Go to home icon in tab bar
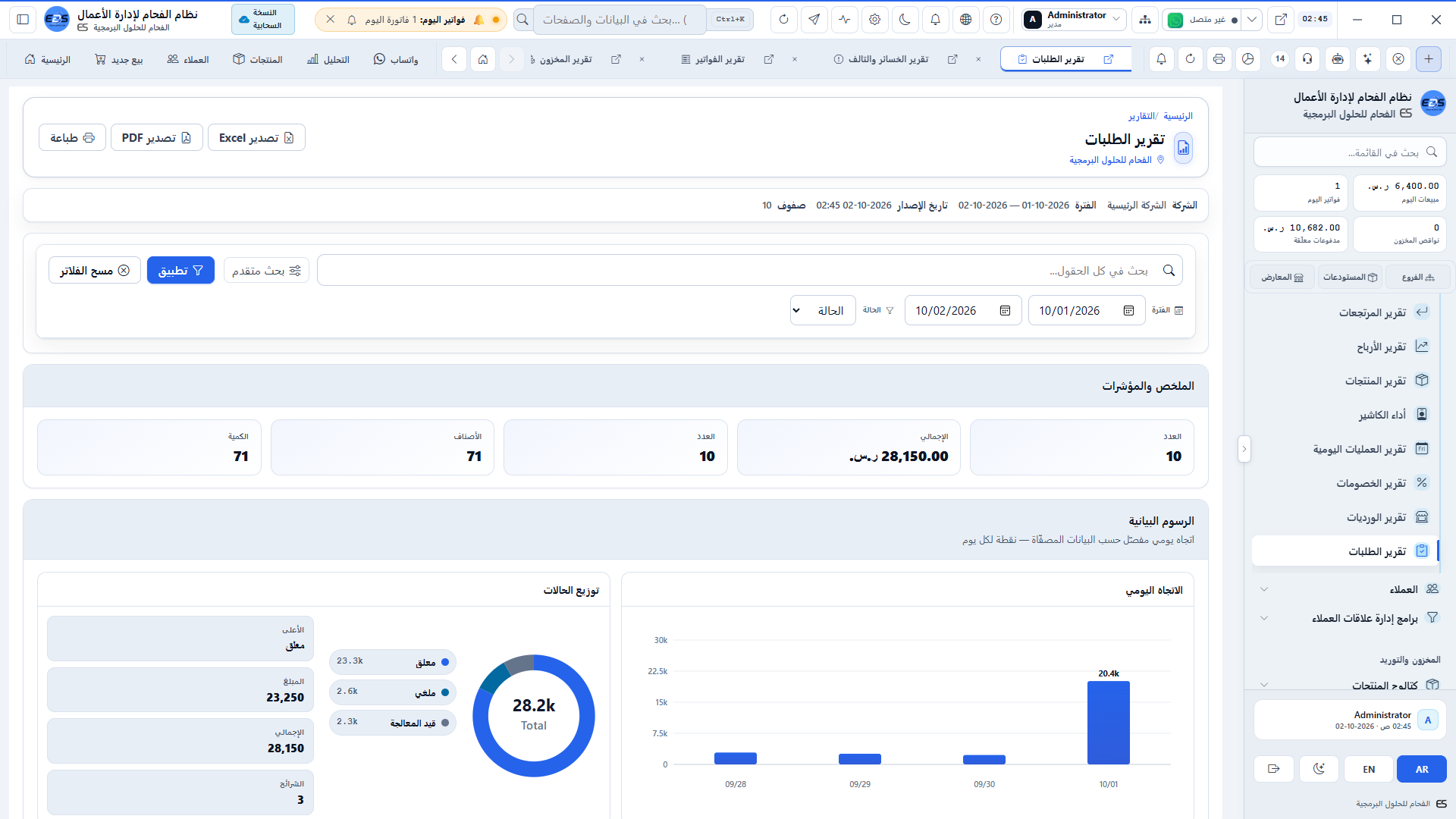Viewport: 1456px width, 819px height. pos(483,59)
